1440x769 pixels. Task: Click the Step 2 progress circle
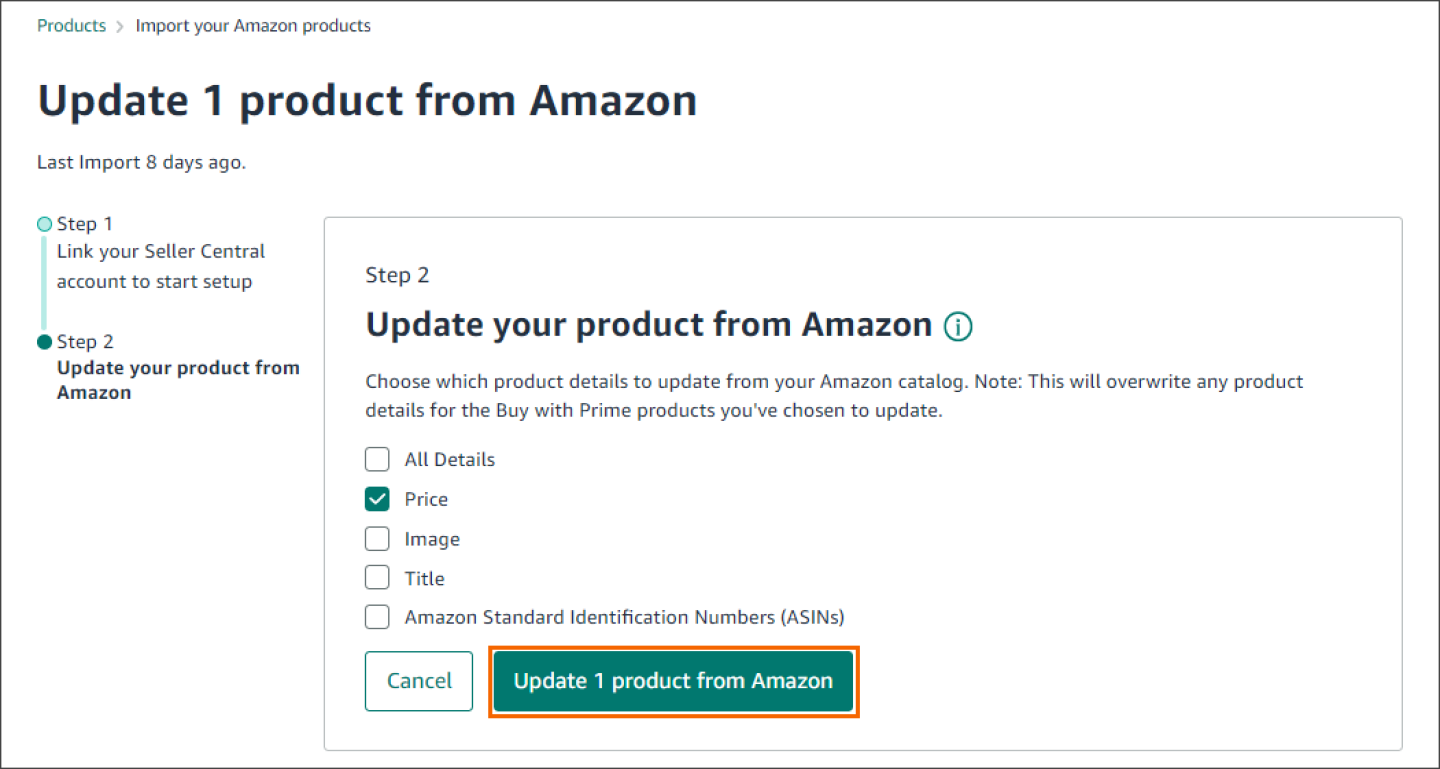[42, 341]
